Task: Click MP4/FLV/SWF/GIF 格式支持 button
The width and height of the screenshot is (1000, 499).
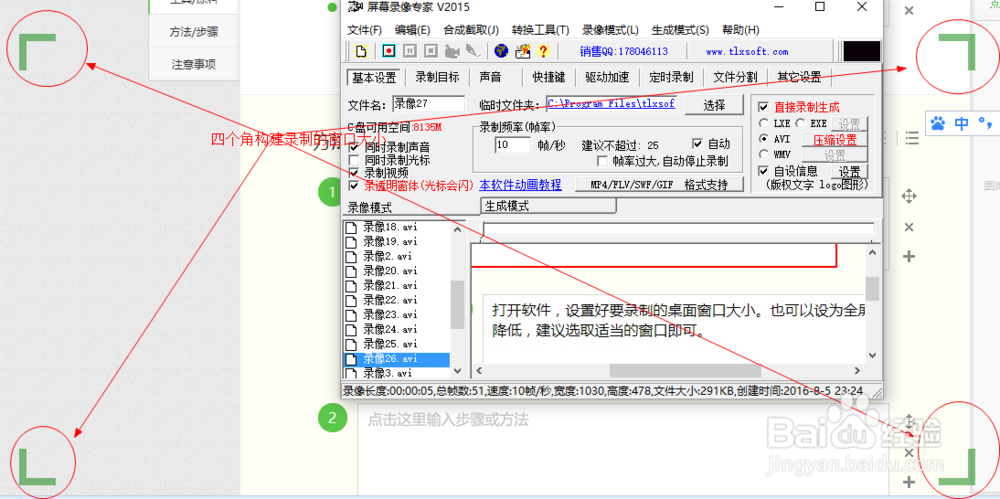Action: tap(659, 185)
